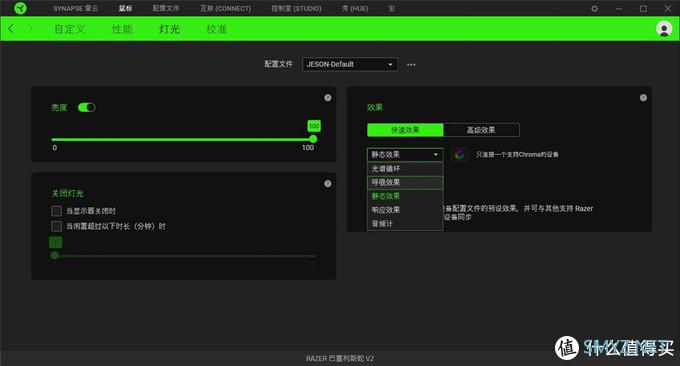Click the Chroma color wheel icon

(x=459, y=154)
